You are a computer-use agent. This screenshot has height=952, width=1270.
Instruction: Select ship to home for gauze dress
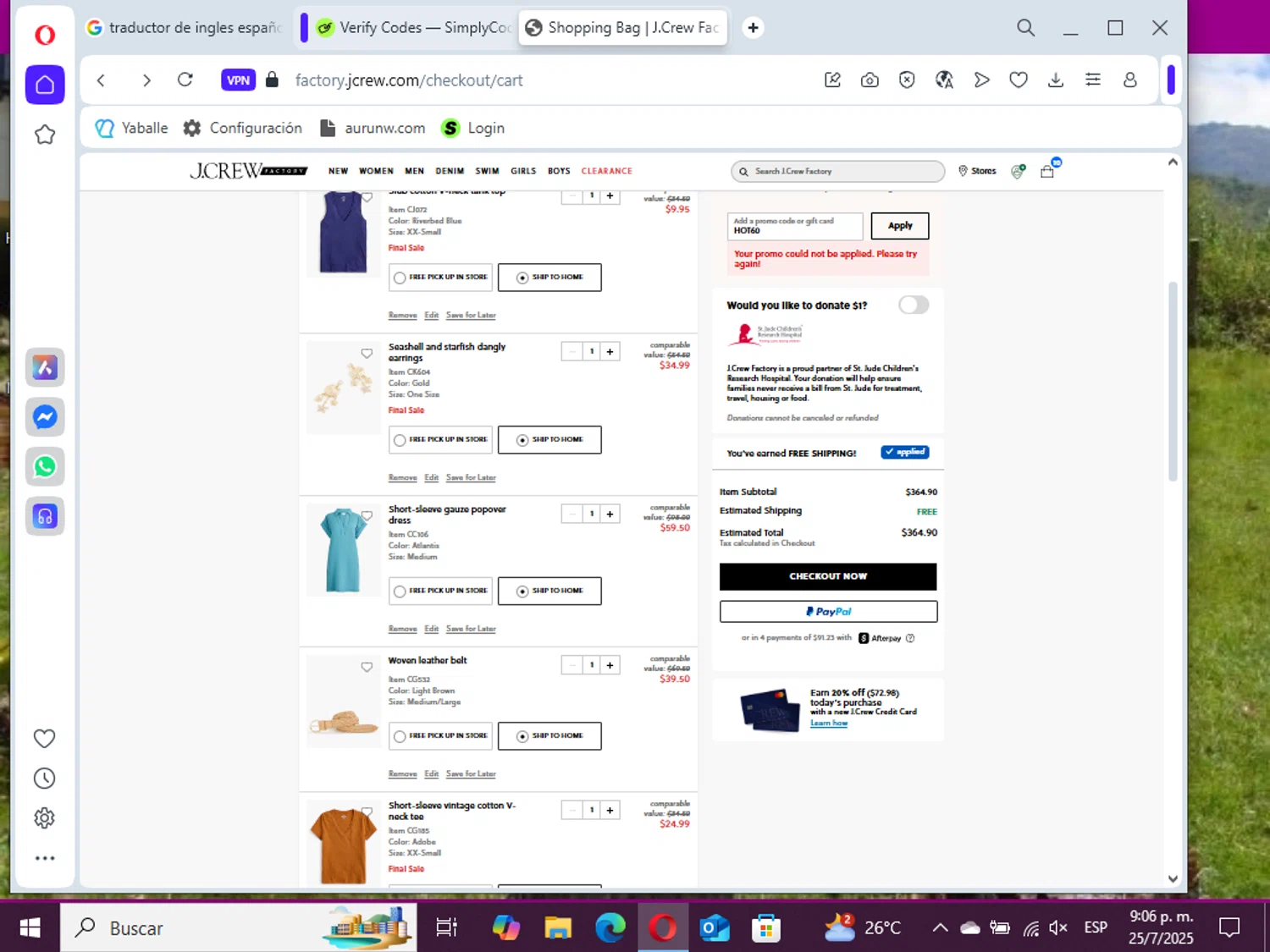[549, 591]
